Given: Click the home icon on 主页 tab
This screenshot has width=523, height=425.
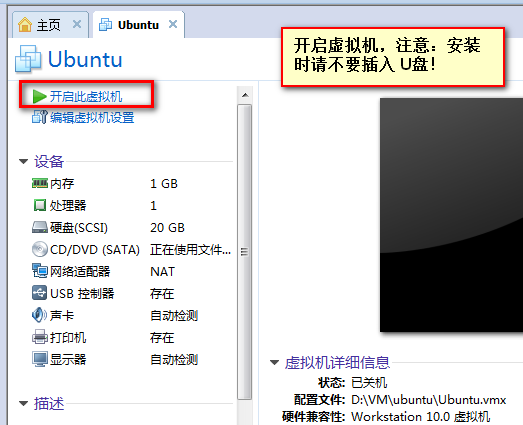Looking at the screenshot, I should point(25,25).
